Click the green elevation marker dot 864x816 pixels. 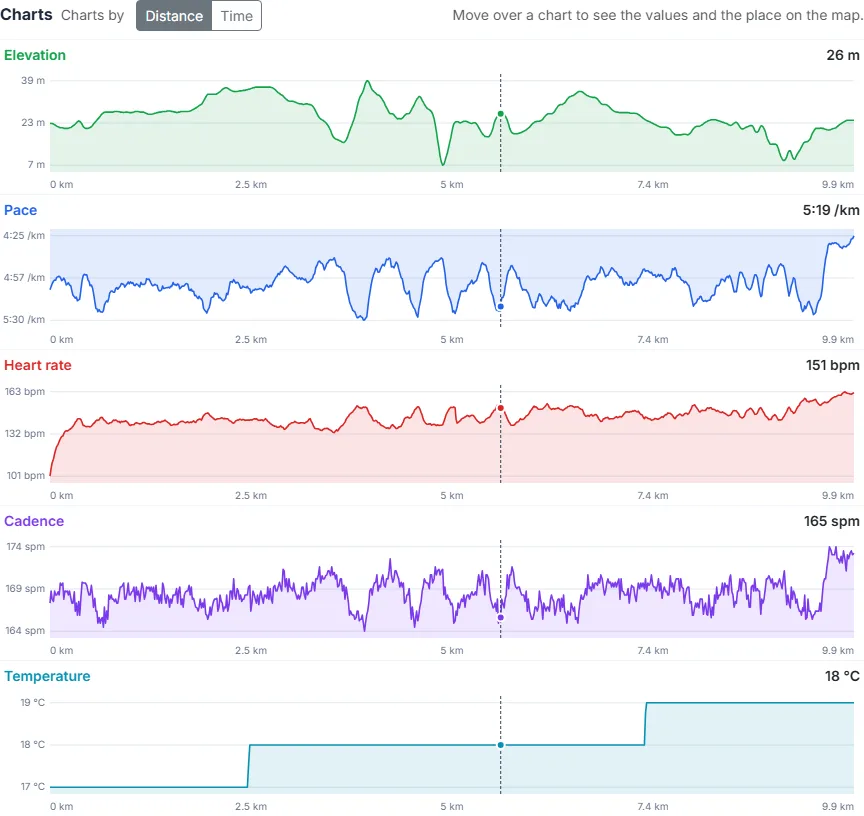pos(500,114)
